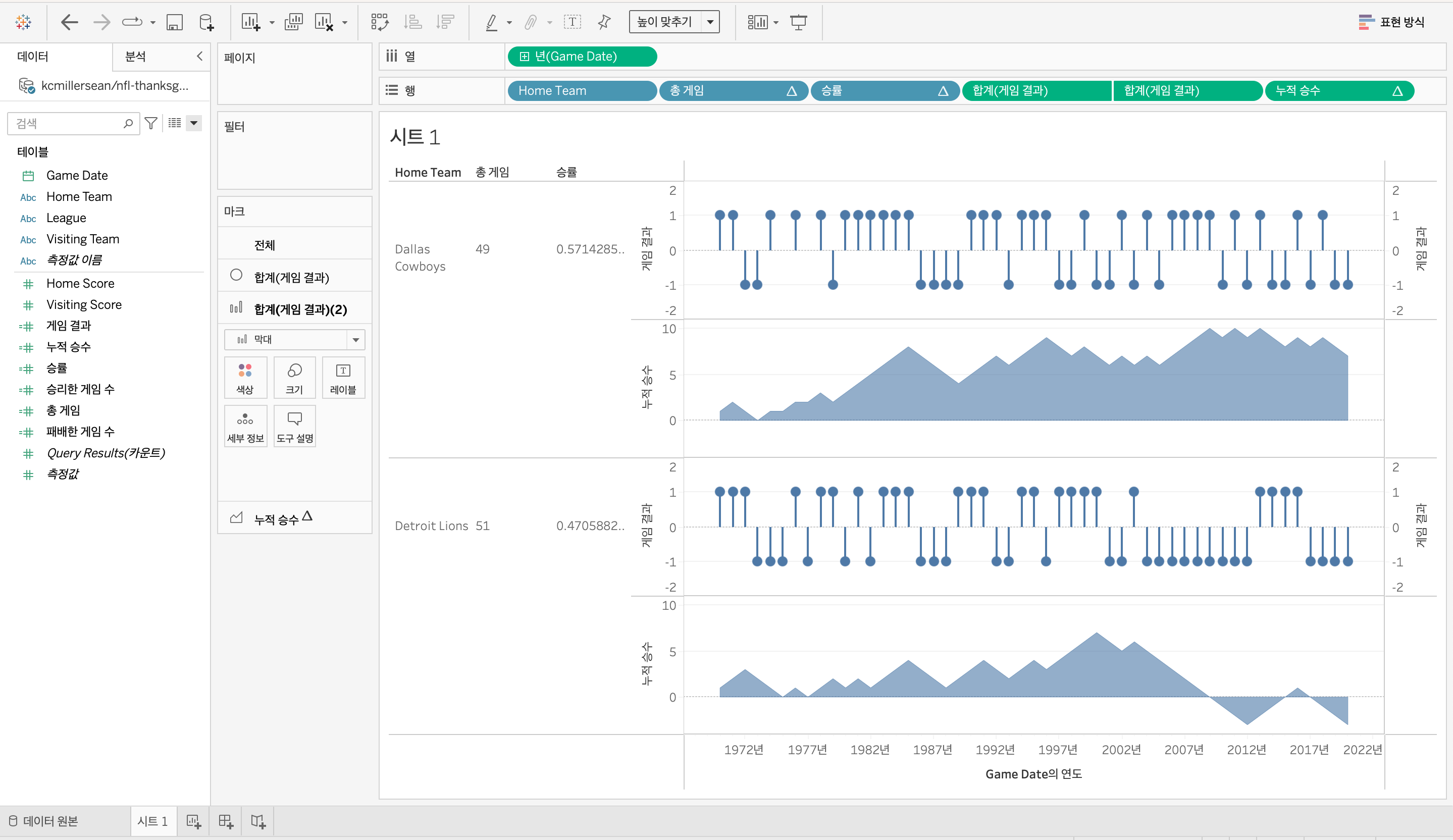Collapse the side data pane
Screen dimensions: 1453x840
tap(199, 56)
